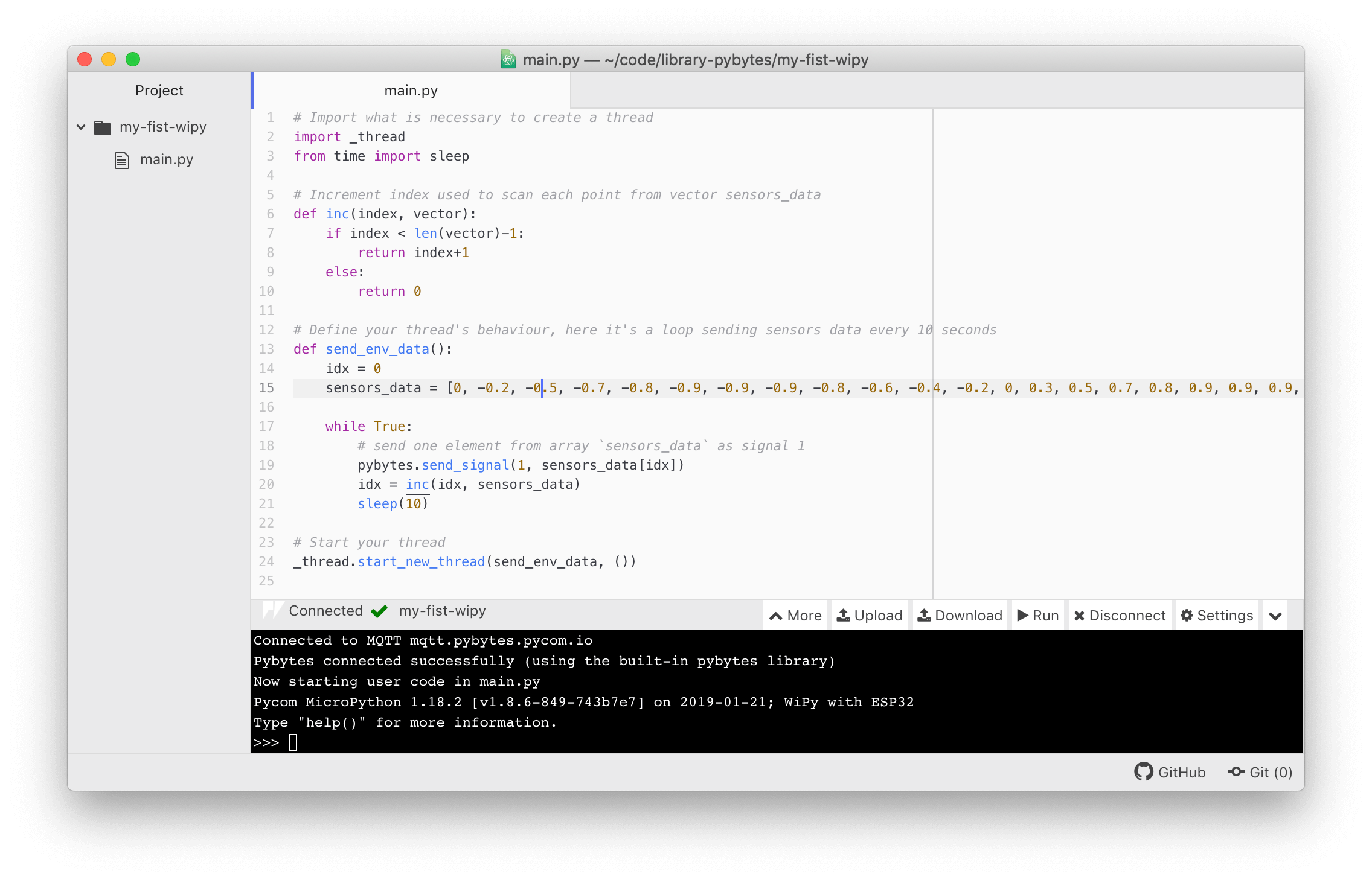
Task: Collapse terminal with the down chevron
Action: tap(1275, 616)
